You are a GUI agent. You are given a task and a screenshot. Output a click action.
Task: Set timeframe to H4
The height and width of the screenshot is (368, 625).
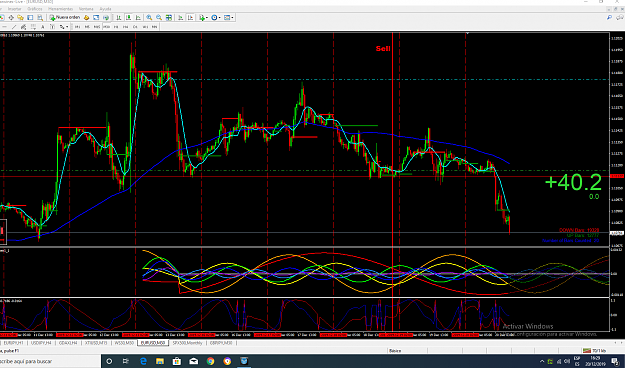pyautogui.click(x=126, y=27)
